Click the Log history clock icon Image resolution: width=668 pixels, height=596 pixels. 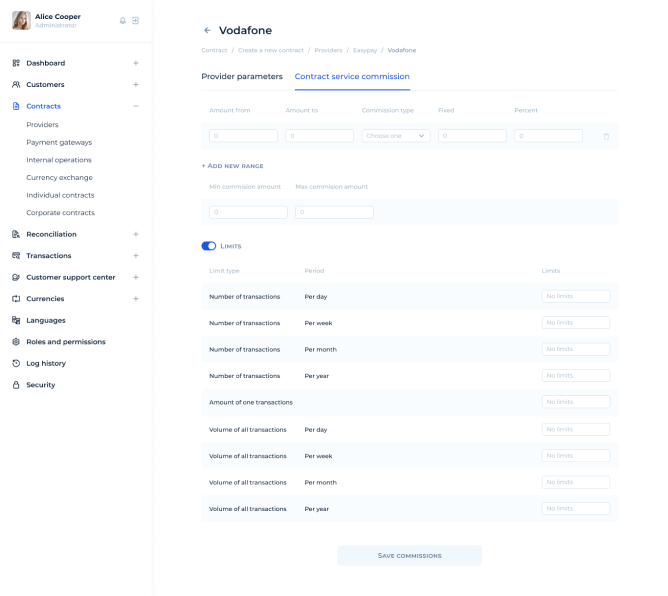16,363
